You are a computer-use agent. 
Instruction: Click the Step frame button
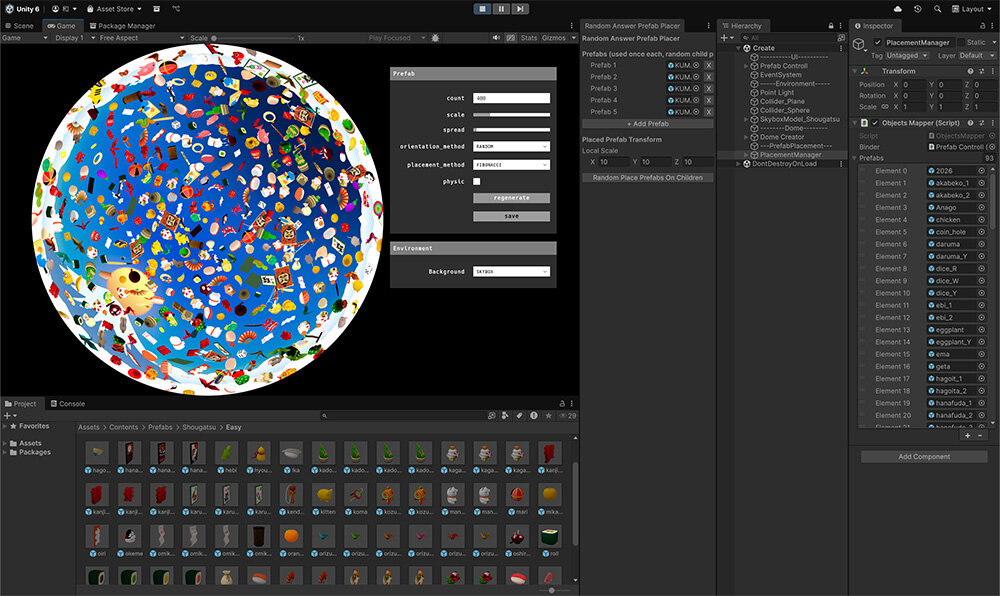coord(519,9)
